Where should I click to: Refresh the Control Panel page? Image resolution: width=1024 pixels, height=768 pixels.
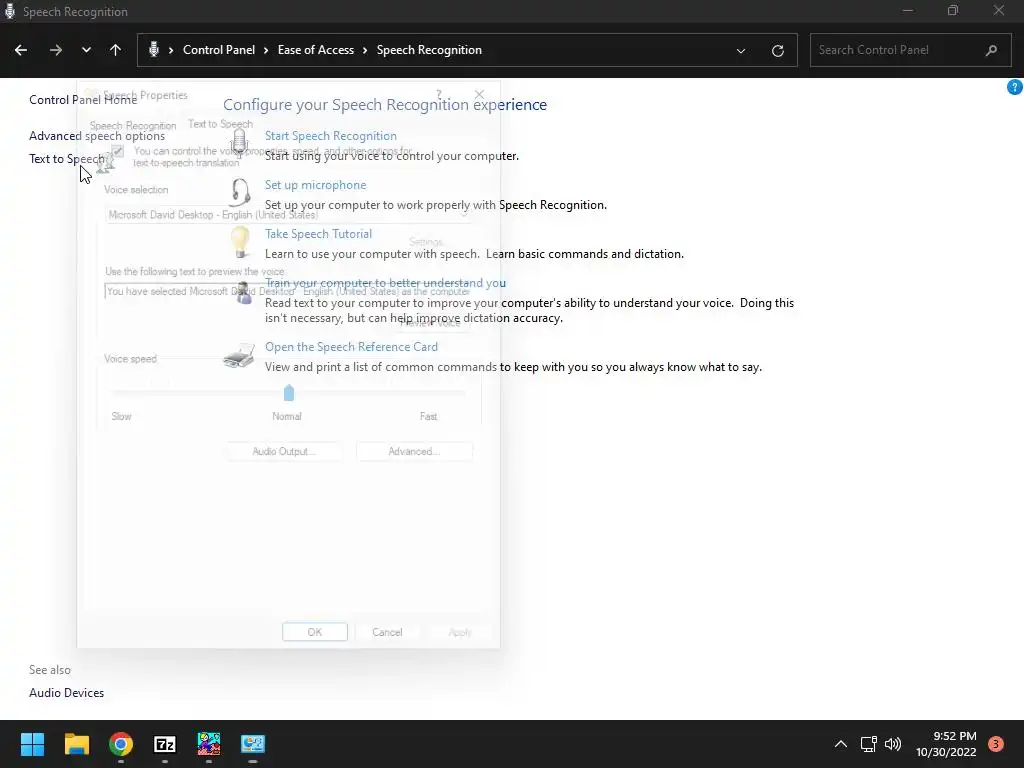click(777, 50)
